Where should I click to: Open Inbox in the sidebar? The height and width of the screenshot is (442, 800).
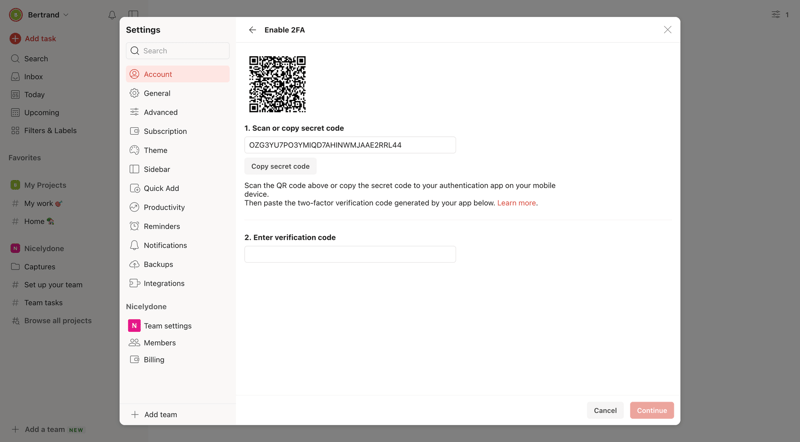[x=34, y=77]
